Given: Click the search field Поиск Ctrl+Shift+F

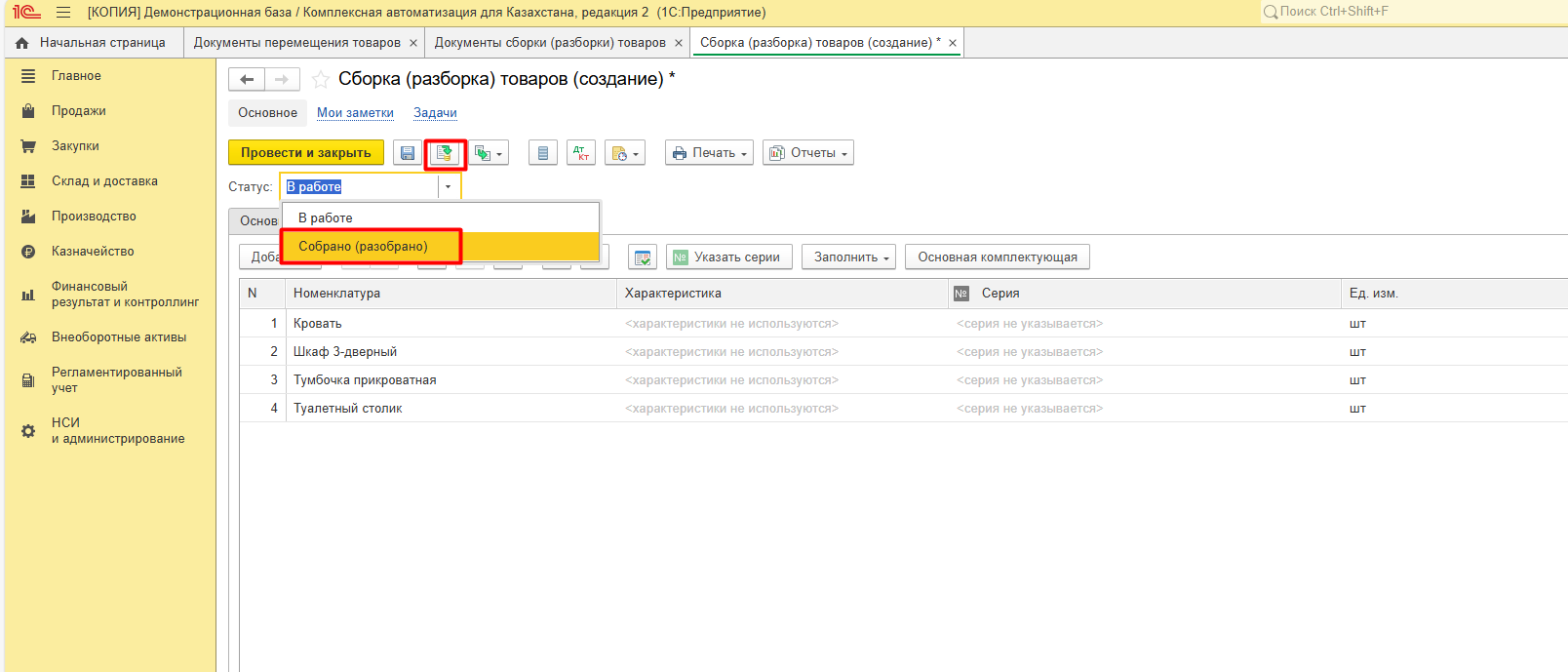Looking at the screenshot, I should click(1414, 12).
